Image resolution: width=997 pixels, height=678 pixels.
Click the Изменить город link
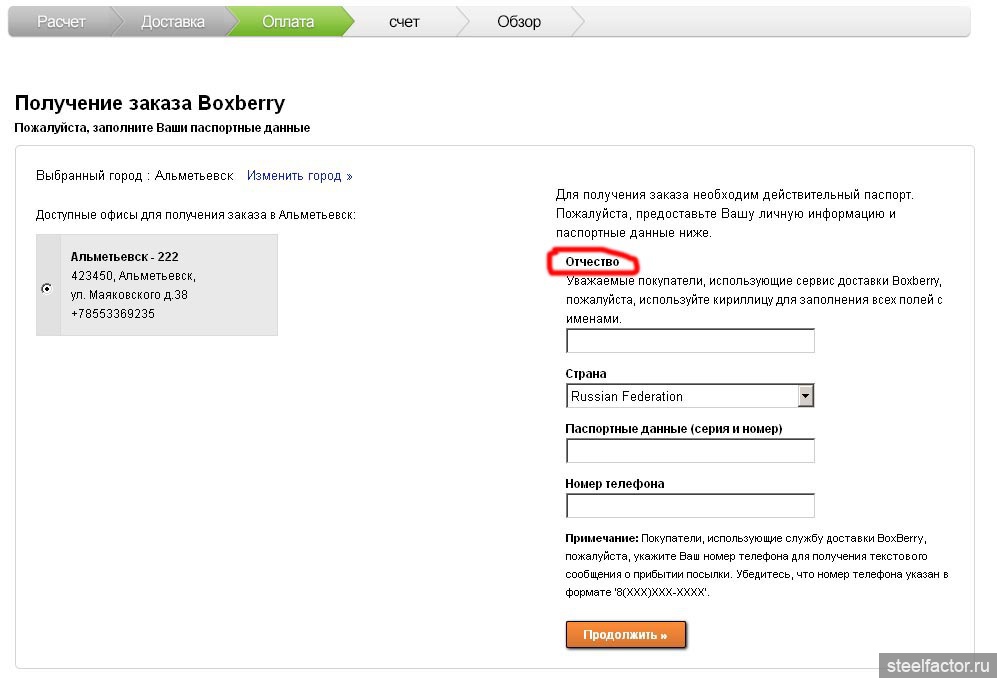coord(299,176)
